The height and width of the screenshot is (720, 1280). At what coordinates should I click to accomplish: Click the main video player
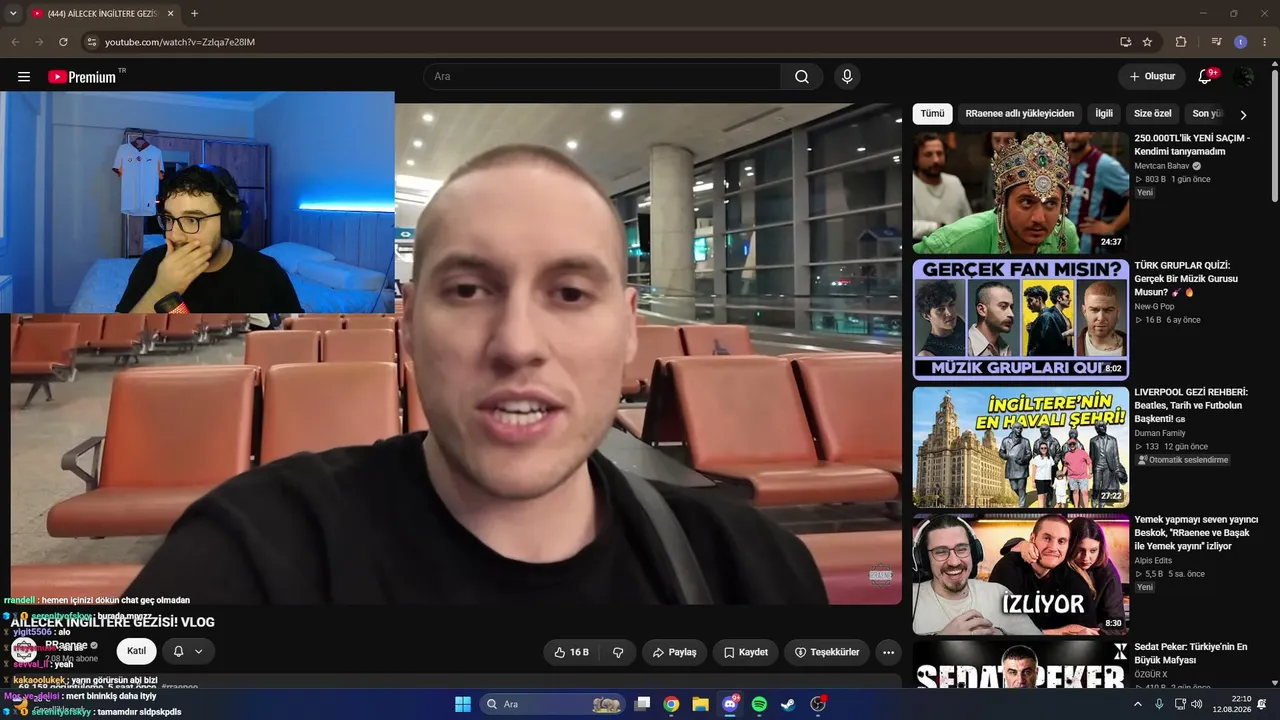click(456, 354)
